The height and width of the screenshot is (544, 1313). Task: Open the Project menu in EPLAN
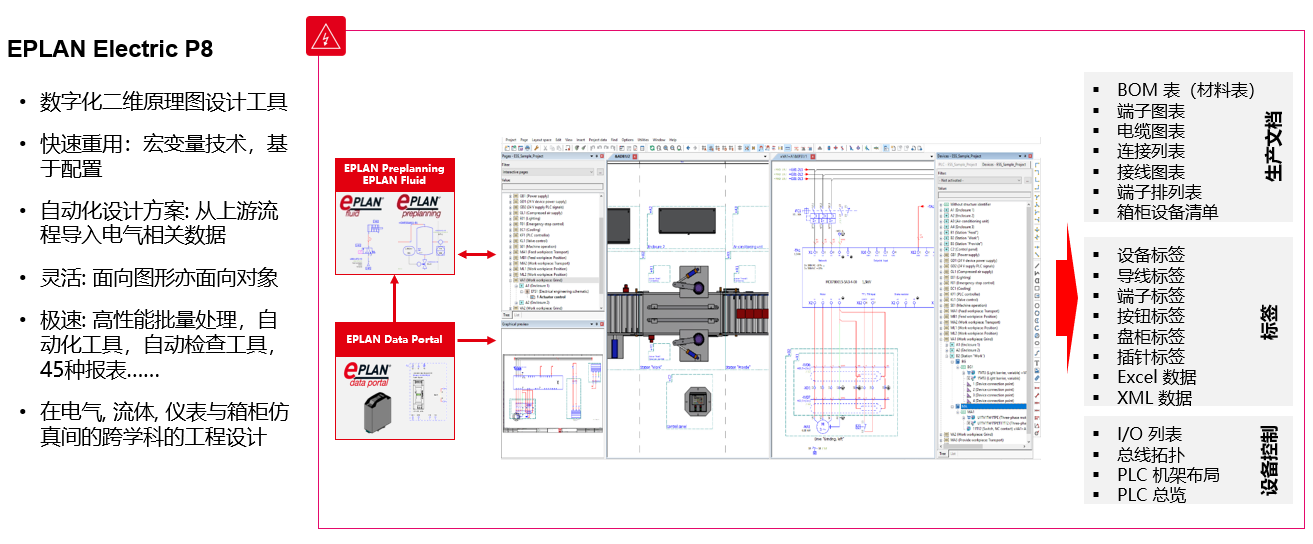point(511,140)
